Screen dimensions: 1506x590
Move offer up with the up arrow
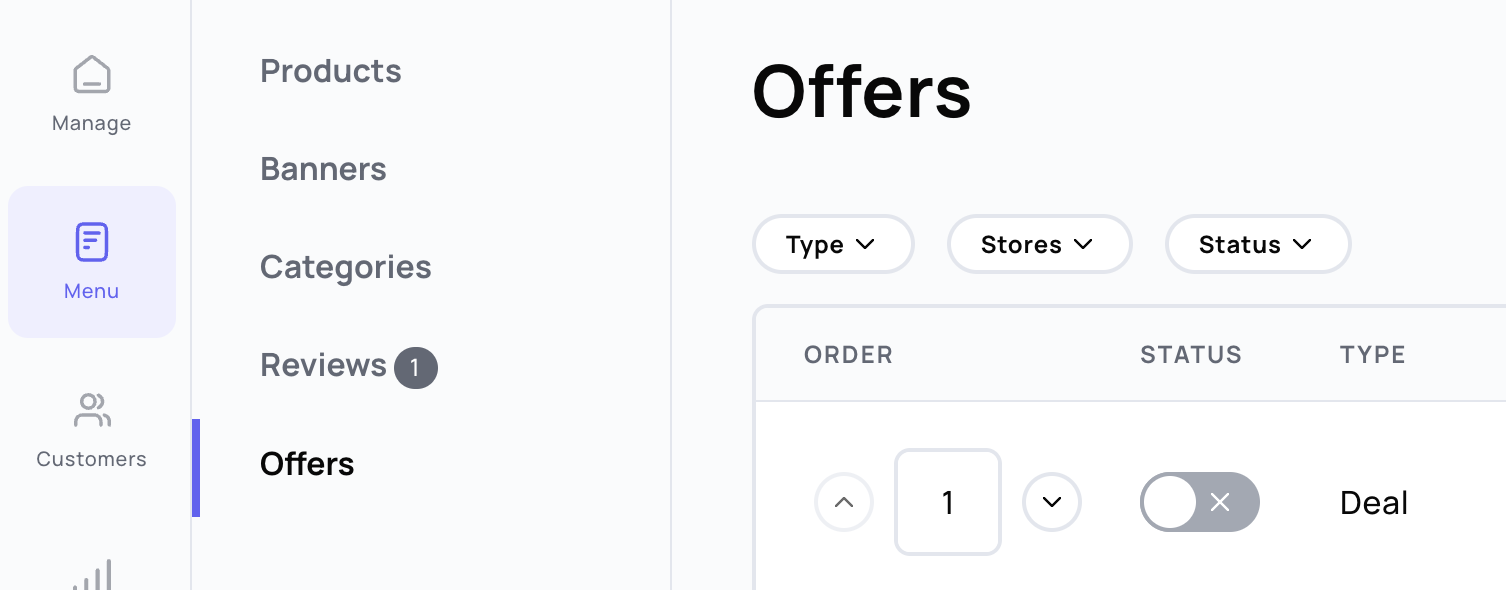[x=844, y=502]
